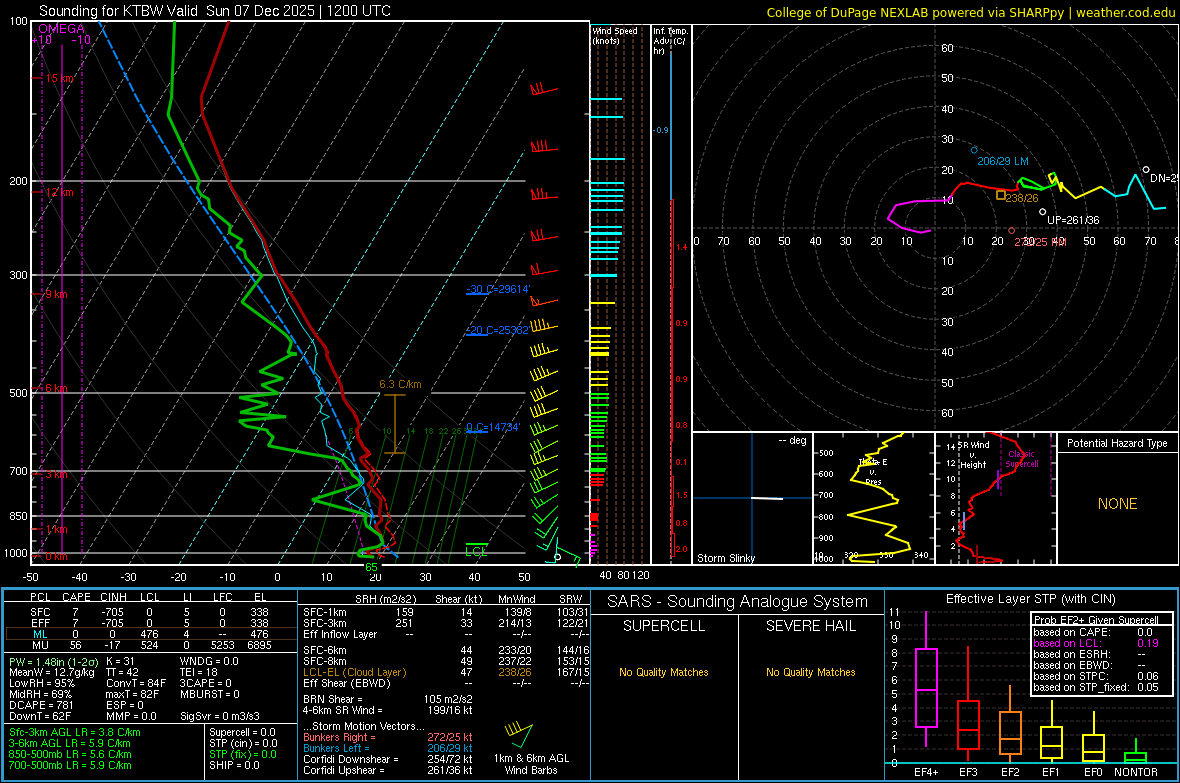Click the 'LowRH = 95%' value
1180x783 pixels.
coord(41,683)
